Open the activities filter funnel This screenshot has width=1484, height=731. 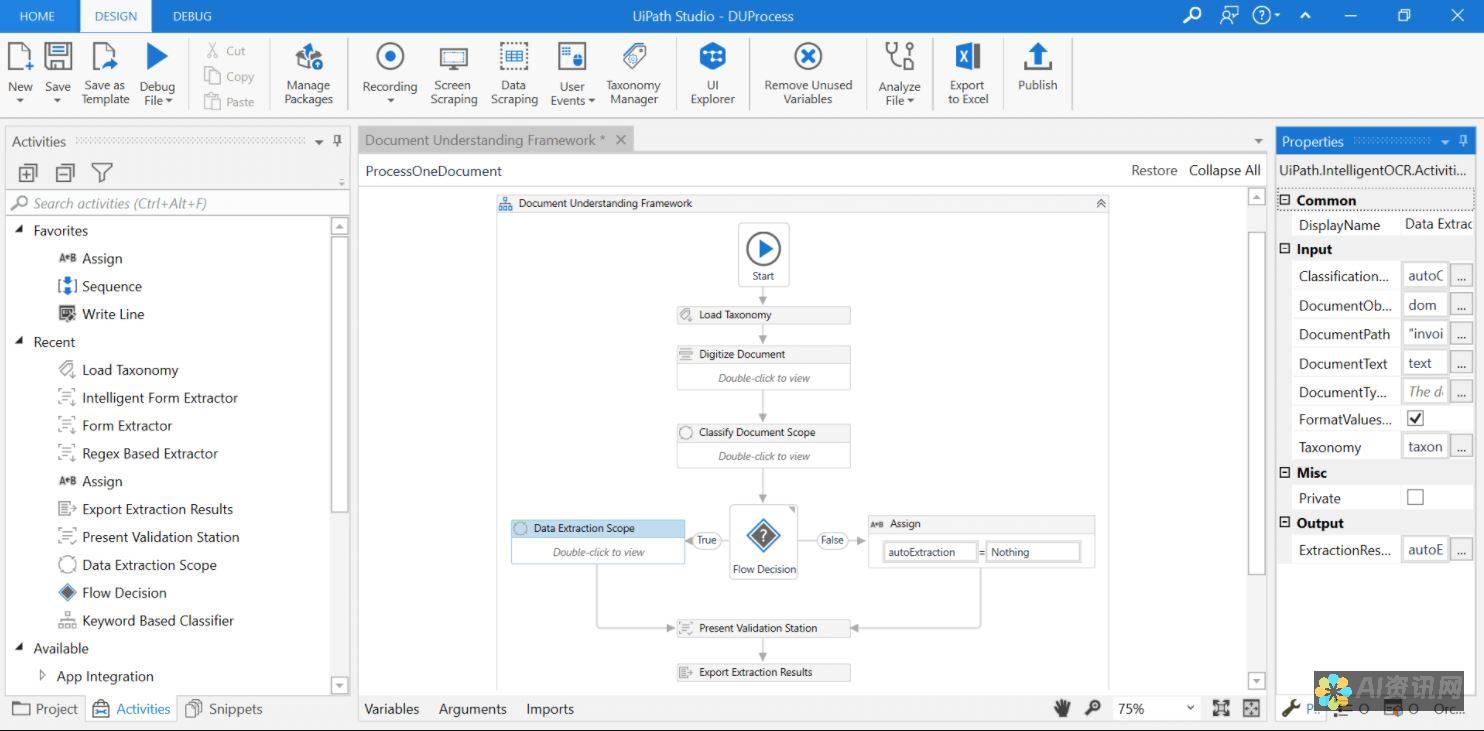tap(102, 172)
